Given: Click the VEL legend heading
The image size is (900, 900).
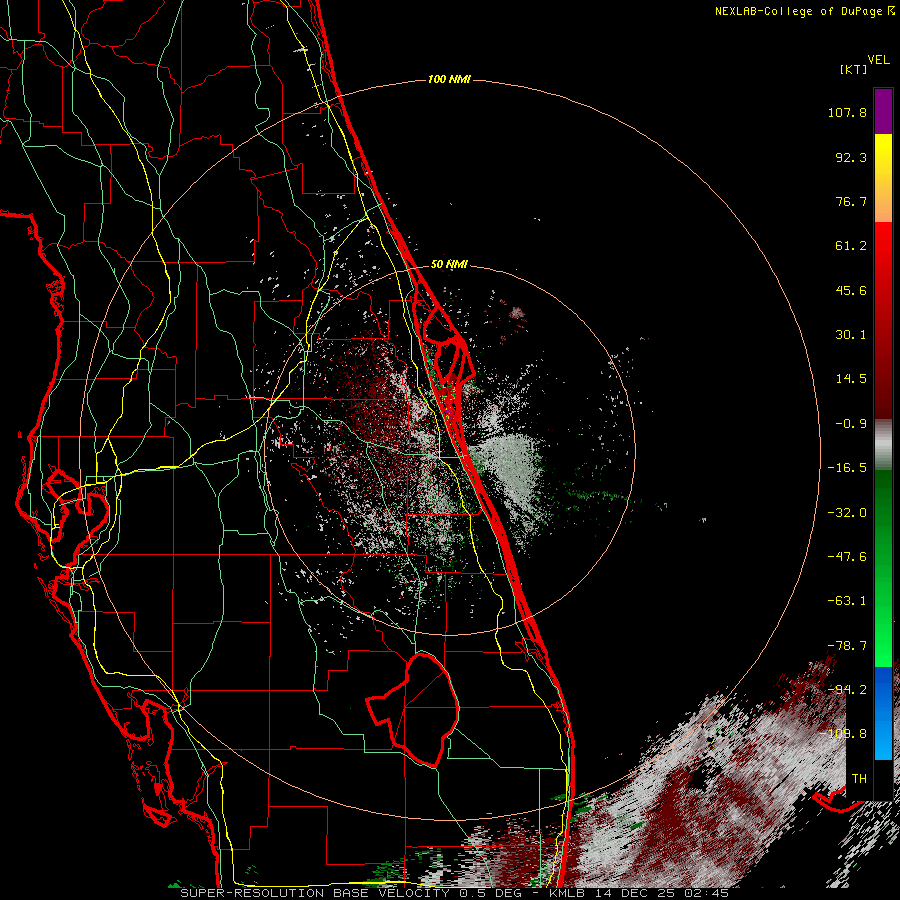Looking at the screenshot, I should coord(878,60).
